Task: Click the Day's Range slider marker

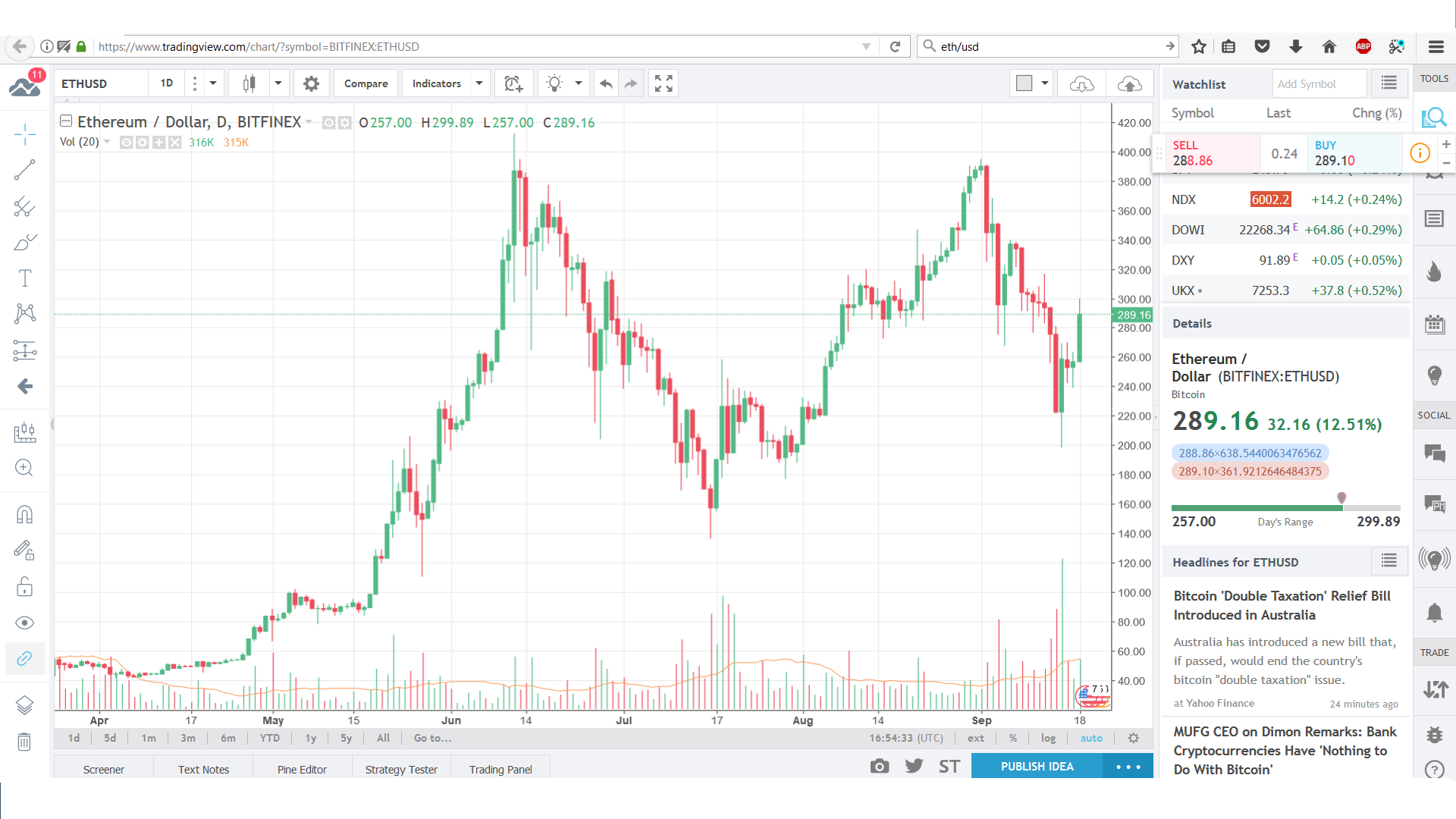Action: [x=1341, y=498]
